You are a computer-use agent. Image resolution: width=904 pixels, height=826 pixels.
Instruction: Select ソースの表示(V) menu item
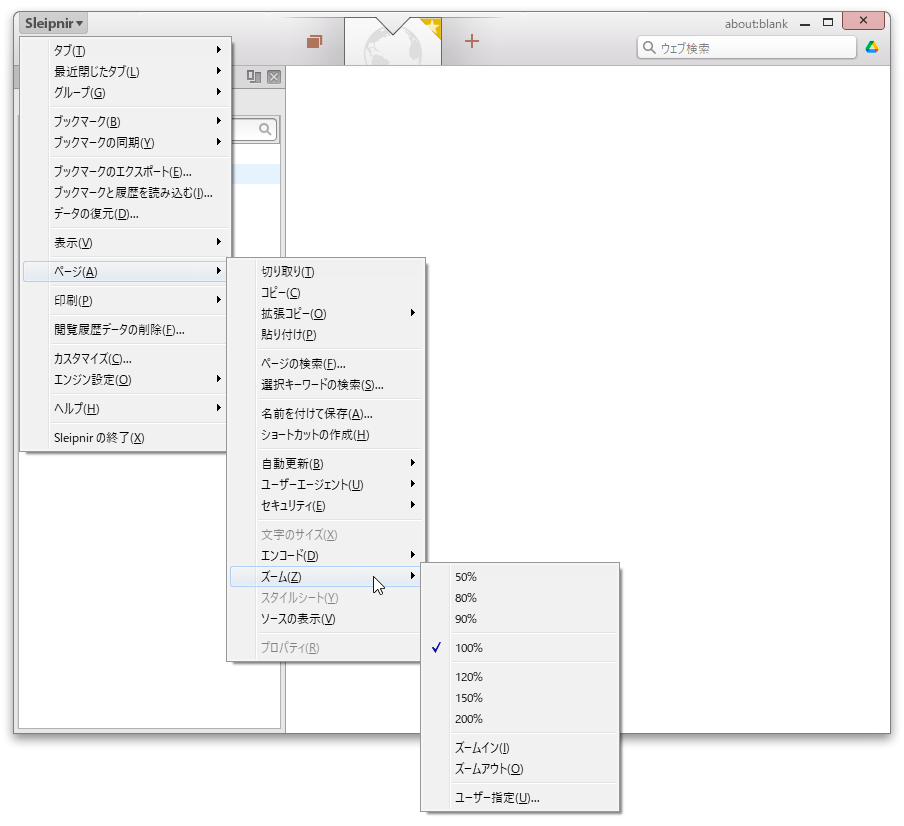click(326, 619)
